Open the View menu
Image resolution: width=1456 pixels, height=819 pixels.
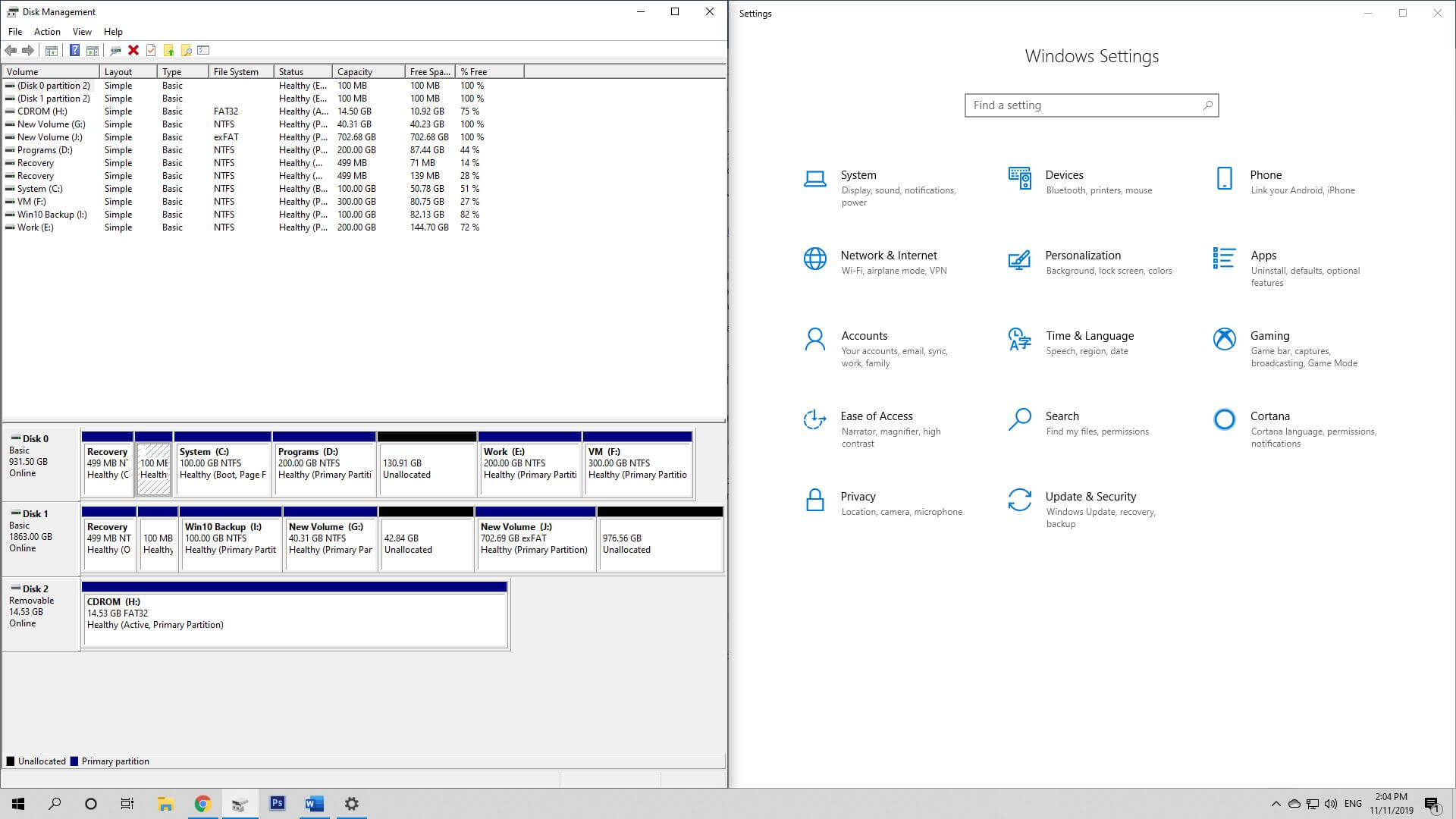point(82,32)
